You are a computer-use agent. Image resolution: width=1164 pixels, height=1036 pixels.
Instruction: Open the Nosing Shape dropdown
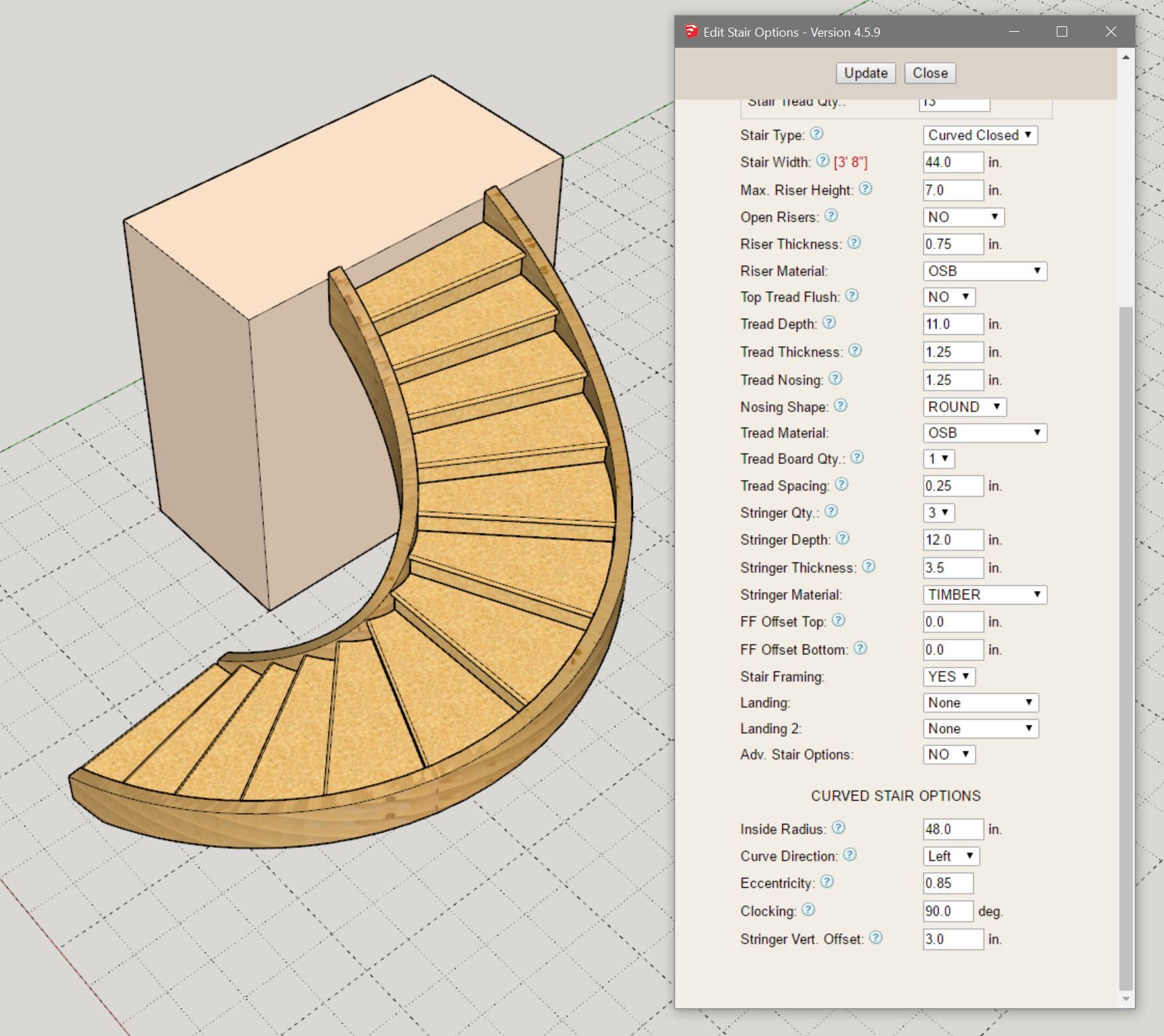pos(964,407)
